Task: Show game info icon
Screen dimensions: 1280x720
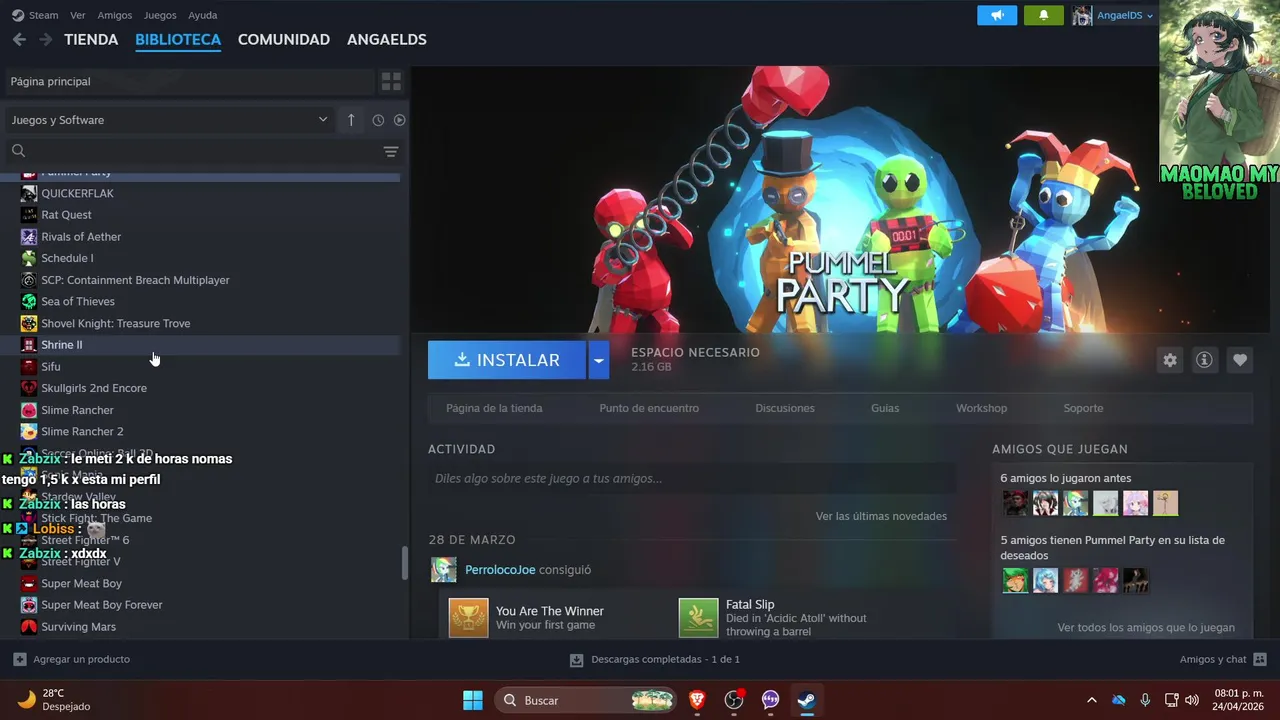Action: (x=1204, y=360)
